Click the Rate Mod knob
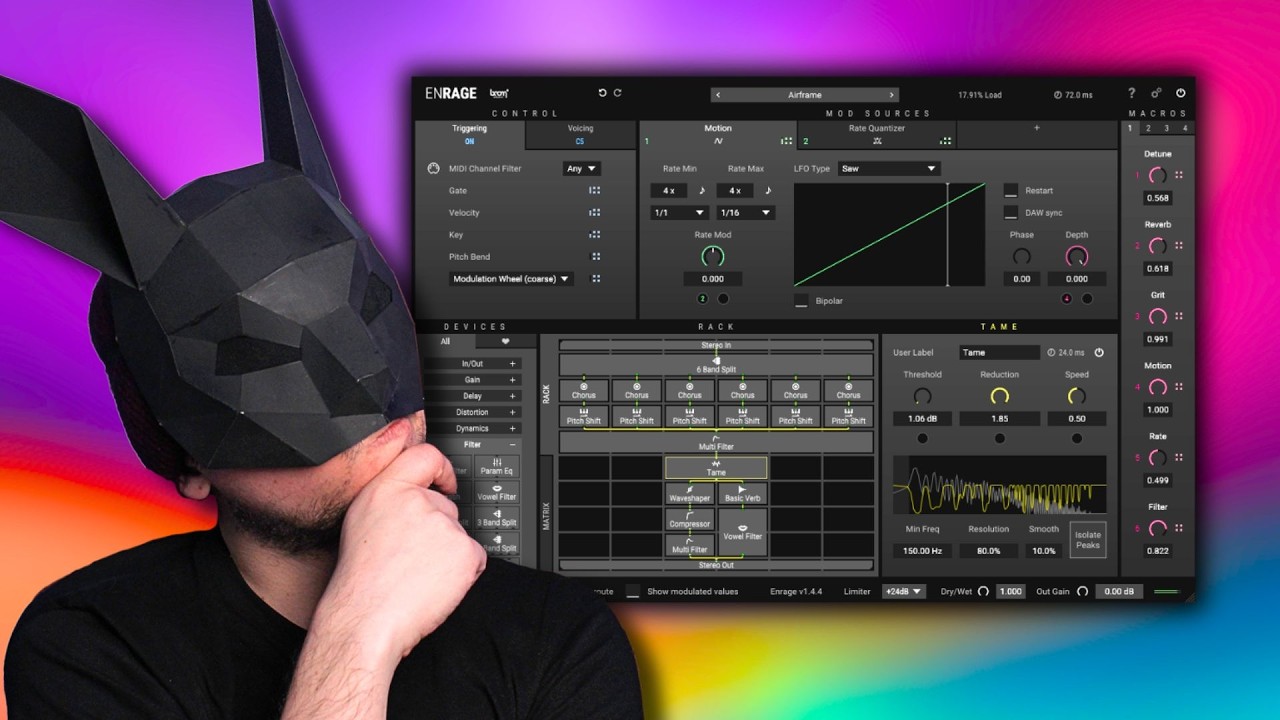Screen dimensions: 1280x720 pyautogui.click(x=712, y=256)
